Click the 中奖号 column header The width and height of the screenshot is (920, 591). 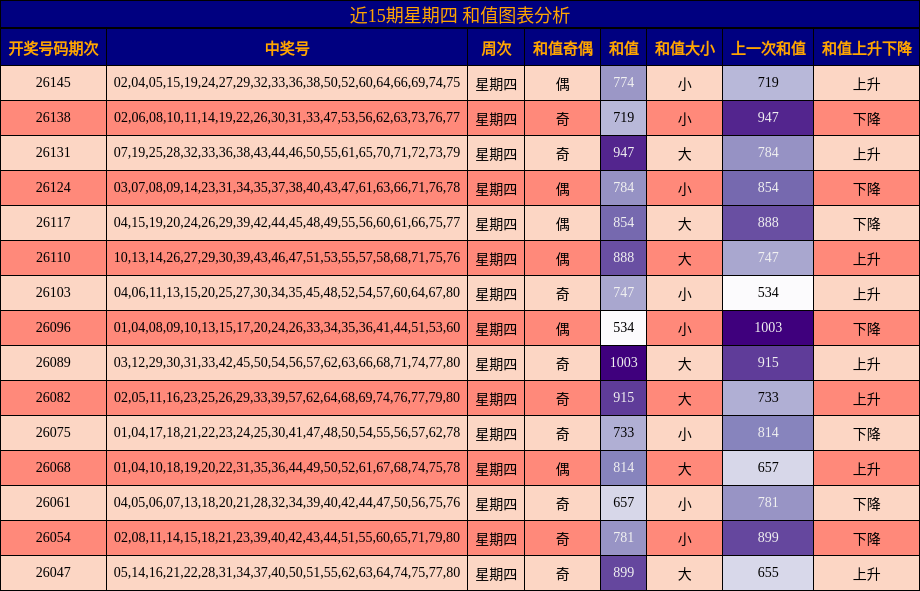click(287, 48)
